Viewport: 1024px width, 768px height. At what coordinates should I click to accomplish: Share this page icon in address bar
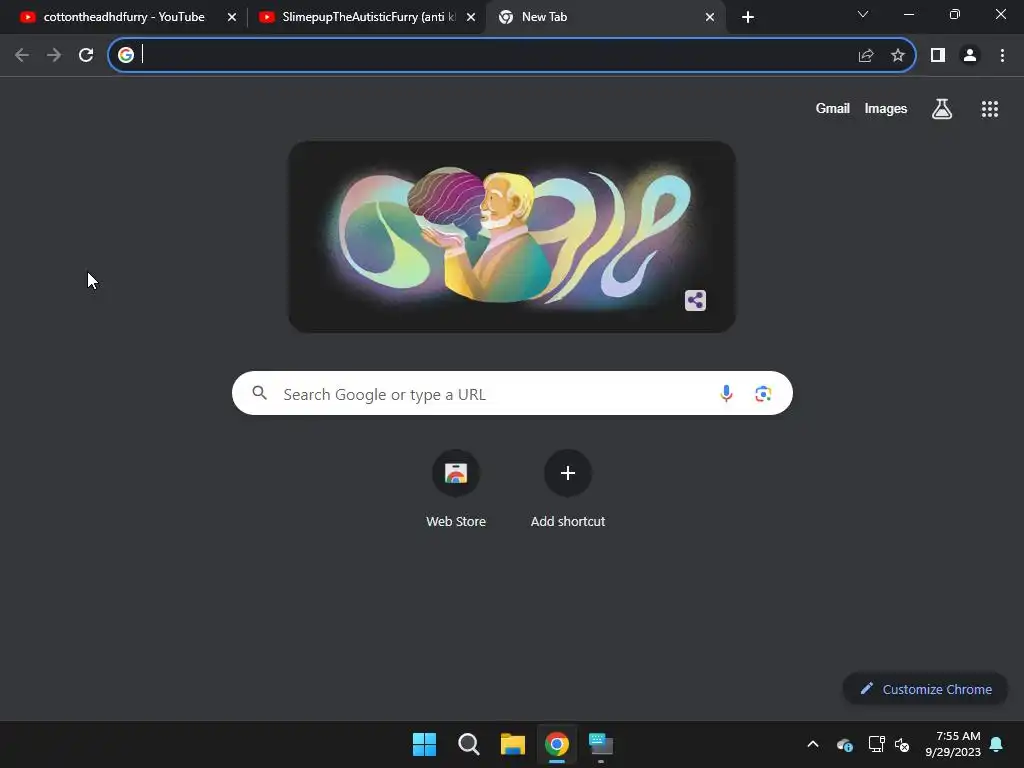coord(866,55)
